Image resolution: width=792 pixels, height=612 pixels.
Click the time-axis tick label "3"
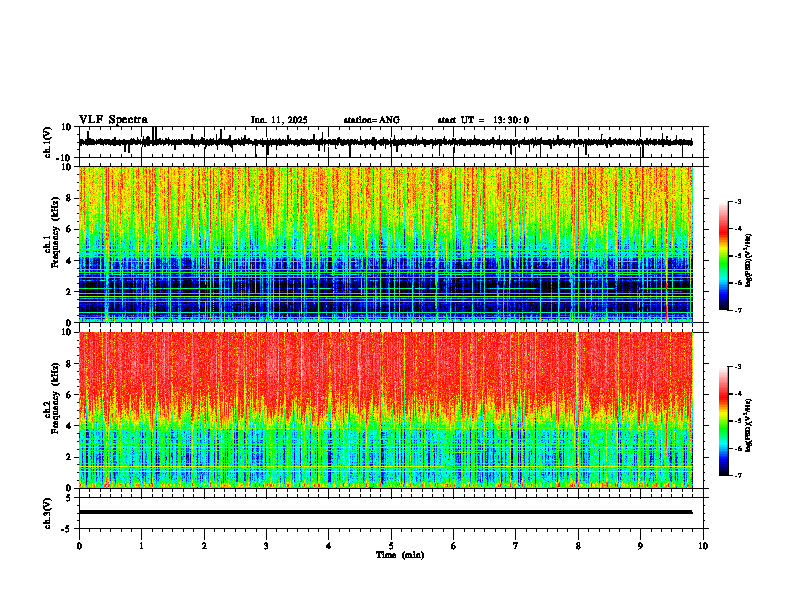(x=266, y=546)
